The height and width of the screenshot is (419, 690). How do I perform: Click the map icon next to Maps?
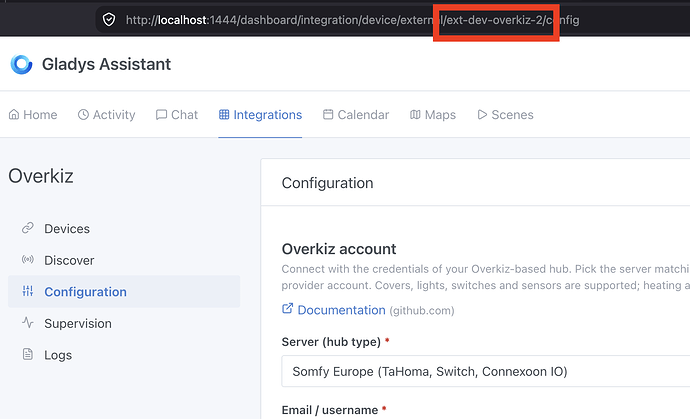(x=415, y=114)
